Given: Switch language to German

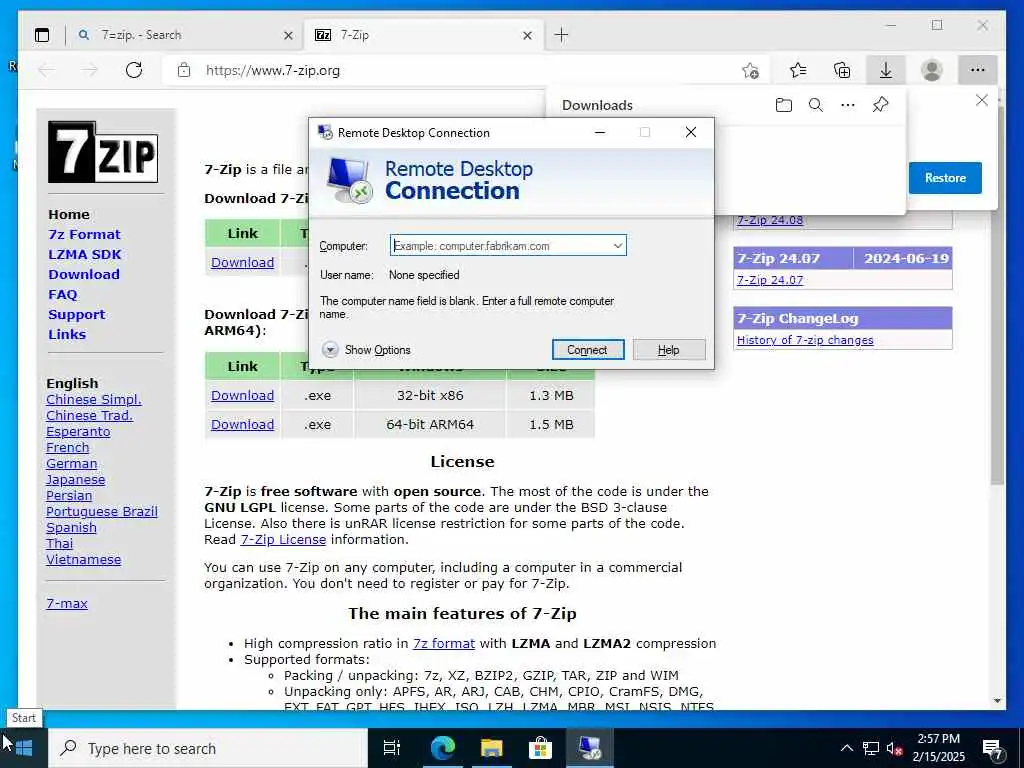Looking at the screenshot, I should [x=71, y=464].
